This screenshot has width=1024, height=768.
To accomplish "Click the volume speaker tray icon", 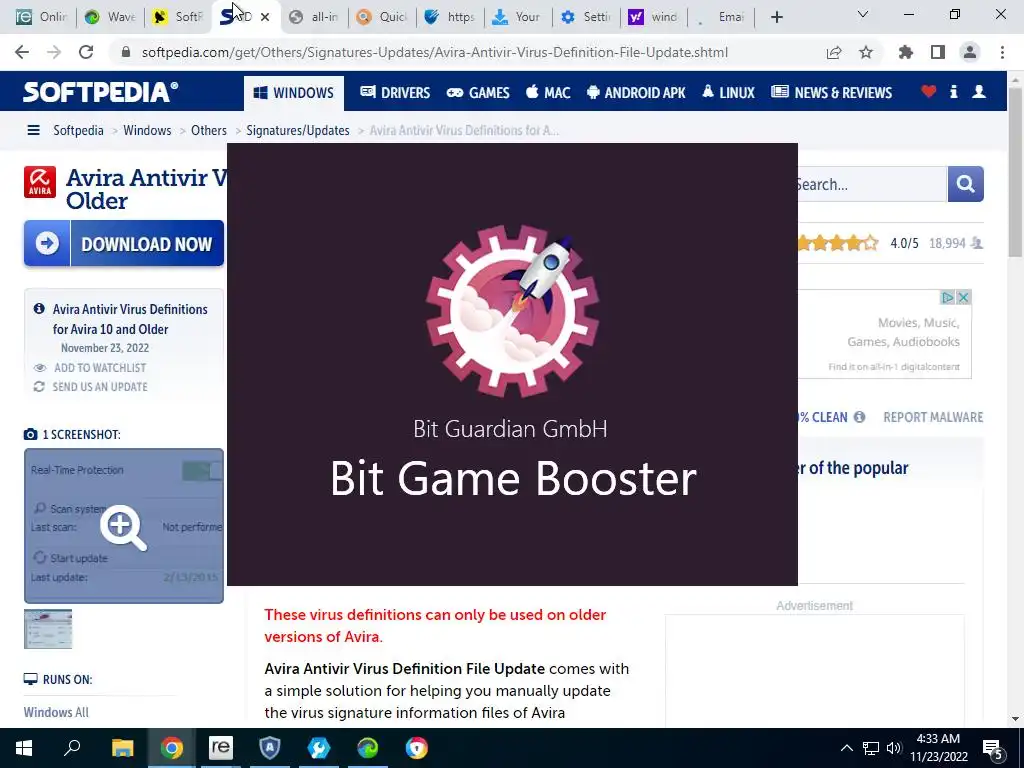I will point(894,748).
